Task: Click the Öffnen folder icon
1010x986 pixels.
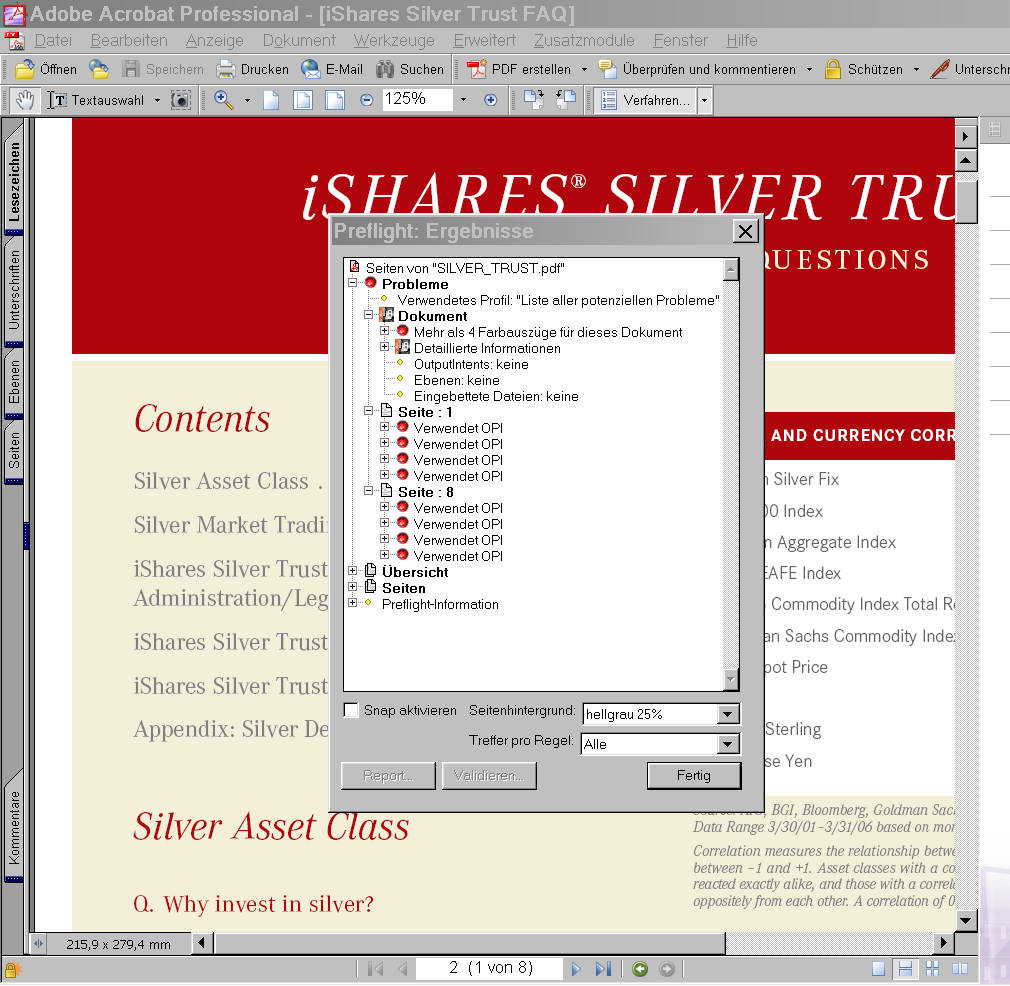Action: (x=24, y=69)
